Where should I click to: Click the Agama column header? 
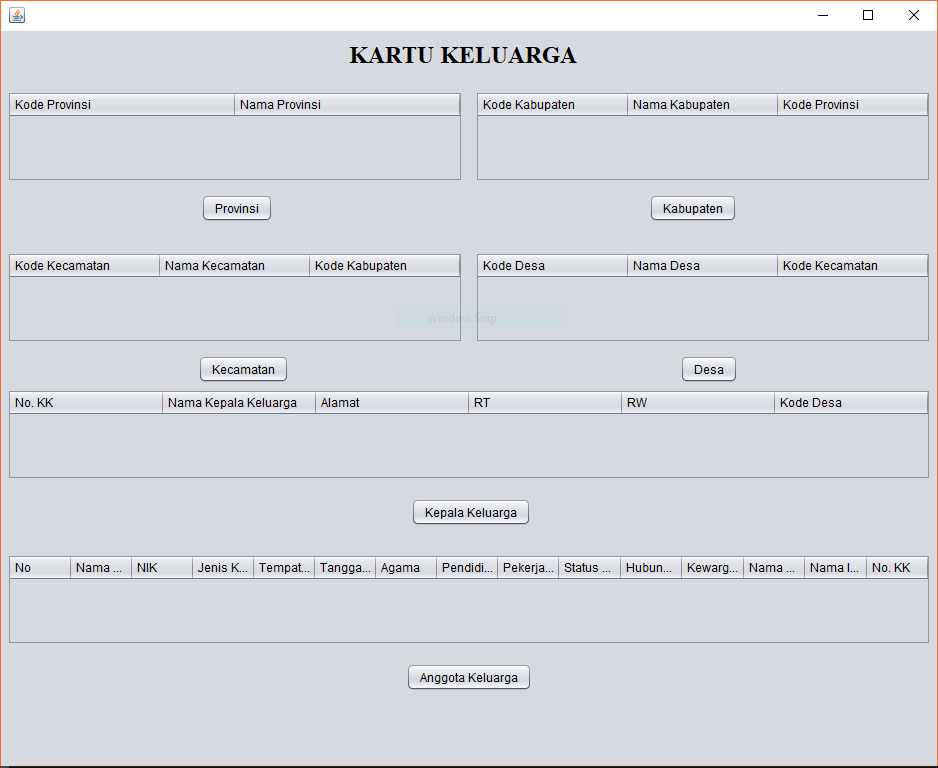tap(405, 567)
